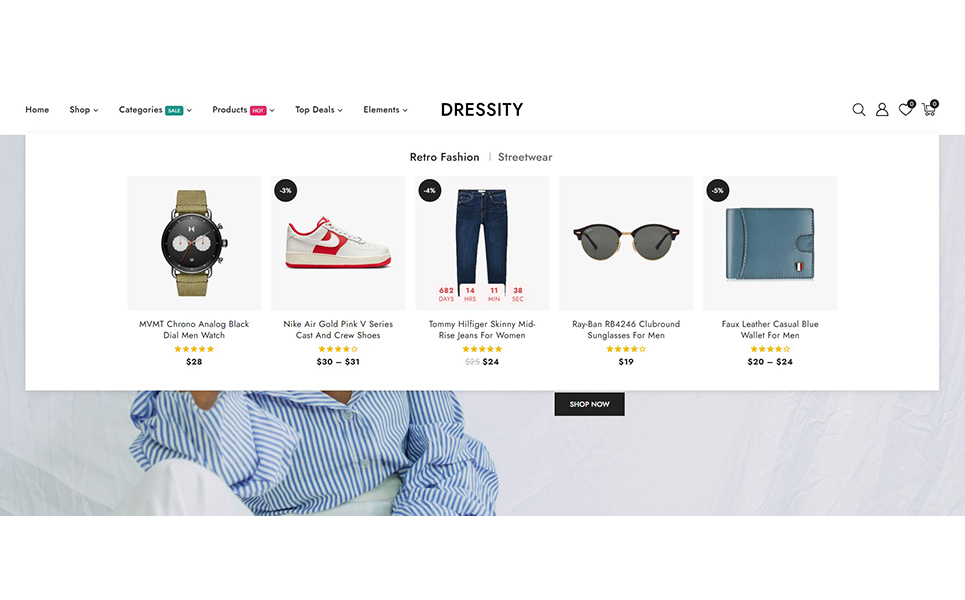The width and height of the screenshot is (965, 600).
Task: Switch to the Streetwear tab
Action: pyautogui.click(x=525, y=157)
